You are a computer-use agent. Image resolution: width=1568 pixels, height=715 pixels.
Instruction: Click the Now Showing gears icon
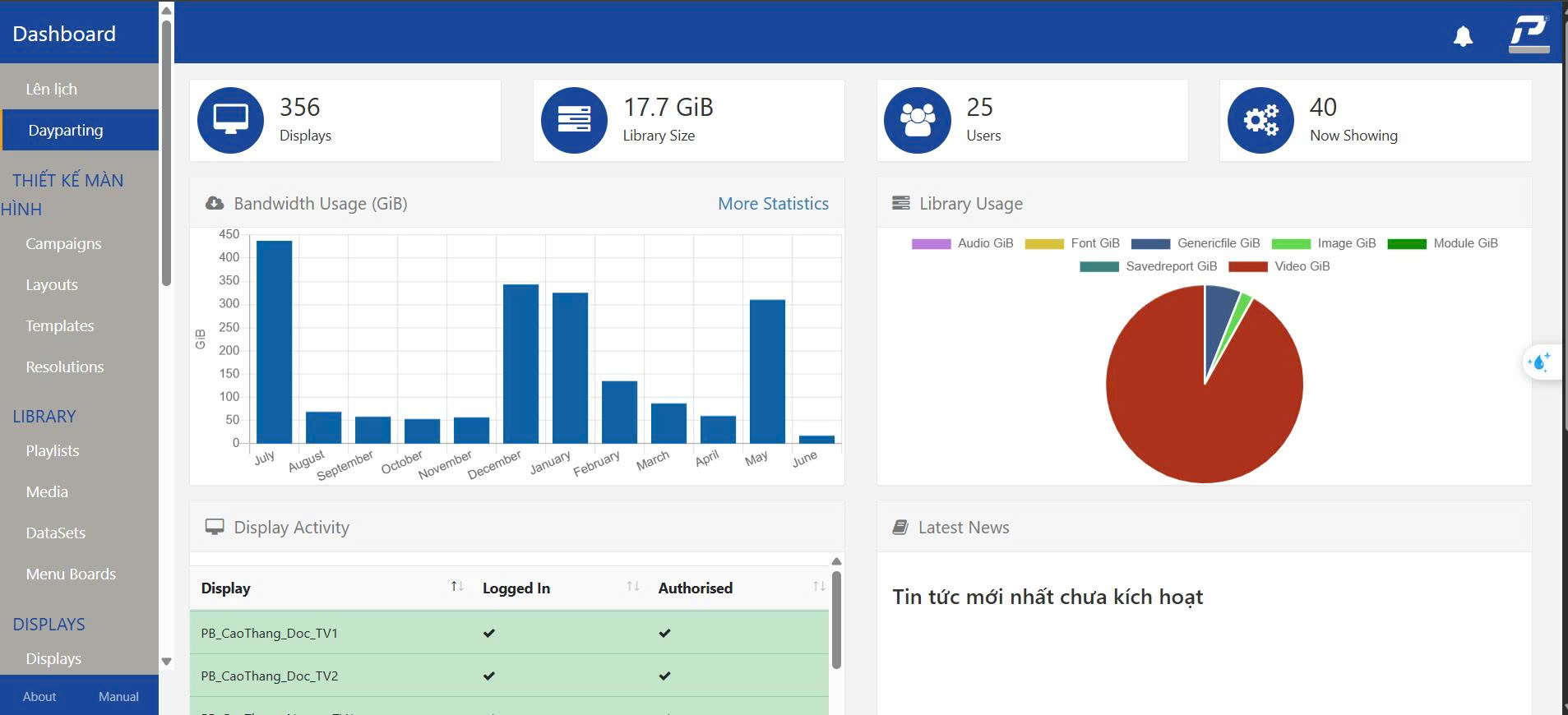(1260, 120)
